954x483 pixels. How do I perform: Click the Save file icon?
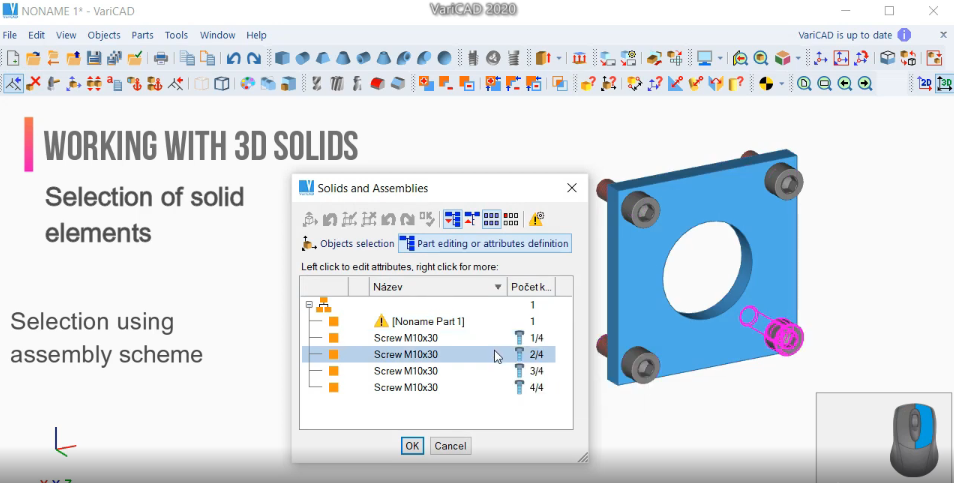point(92,58)
